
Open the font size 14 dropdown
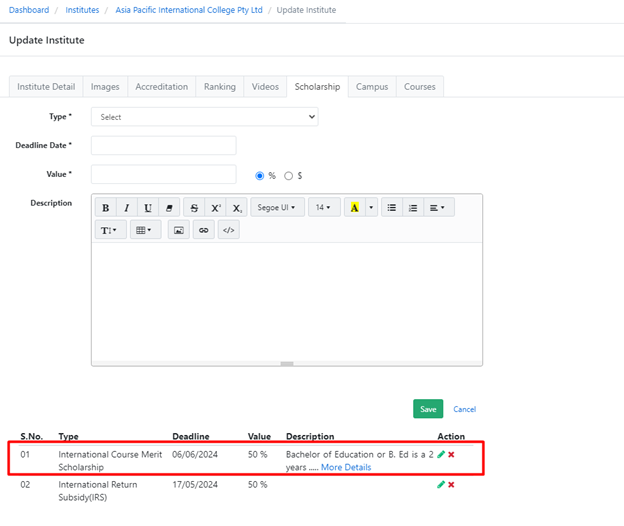point(324,208)
